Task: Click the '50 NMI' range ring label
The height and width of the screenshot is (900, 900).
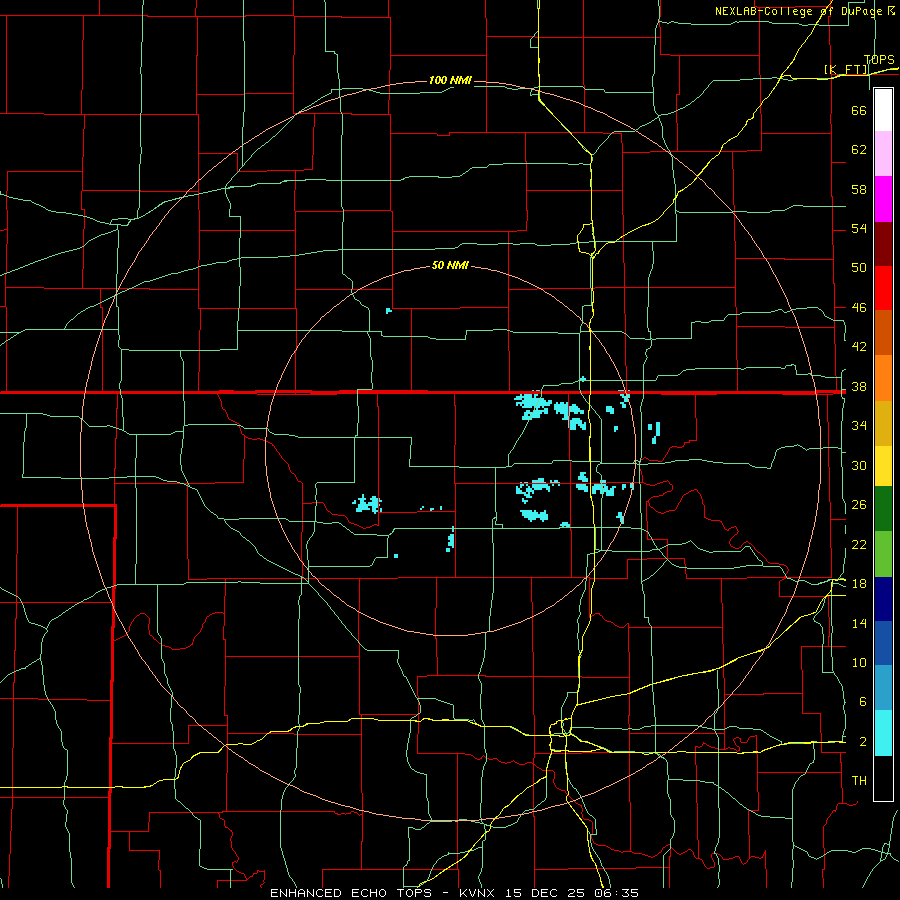Action: point(450,265)
